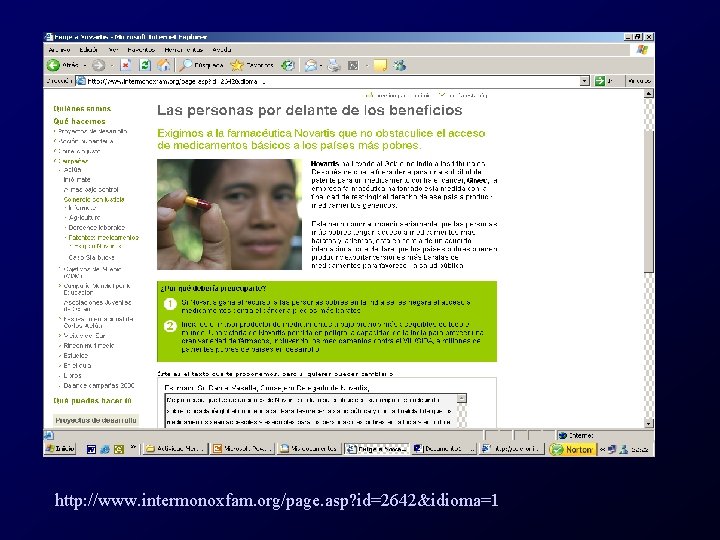Click 'Agricultura' sidebar item
Screen dimensions: 720x540
click(x=84, y=218)
